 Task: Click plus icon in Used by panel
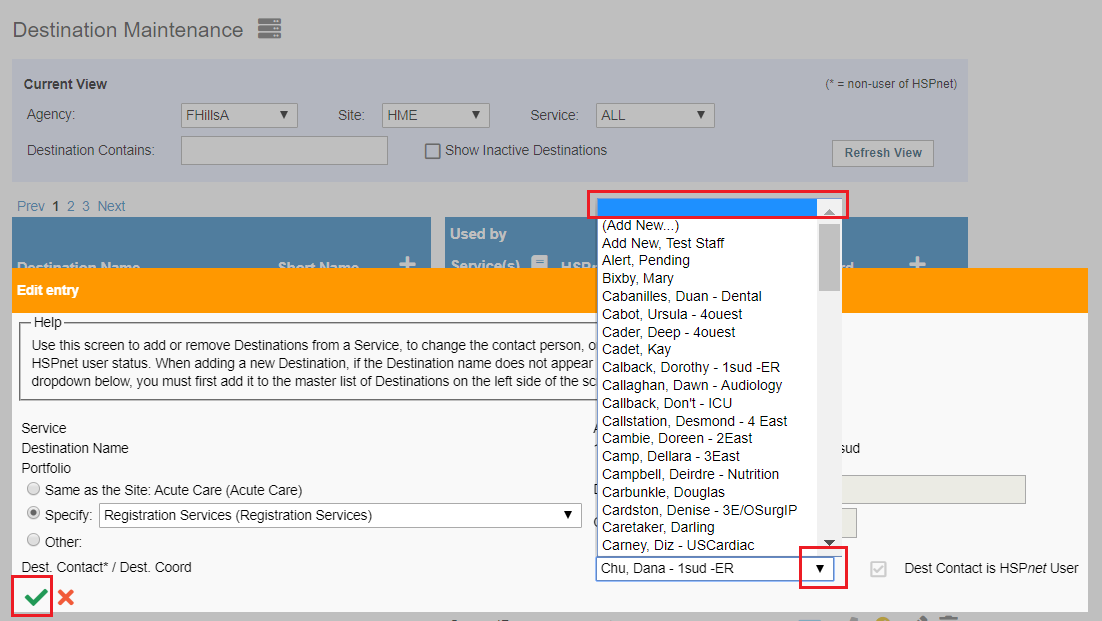[x=917, y=263]
